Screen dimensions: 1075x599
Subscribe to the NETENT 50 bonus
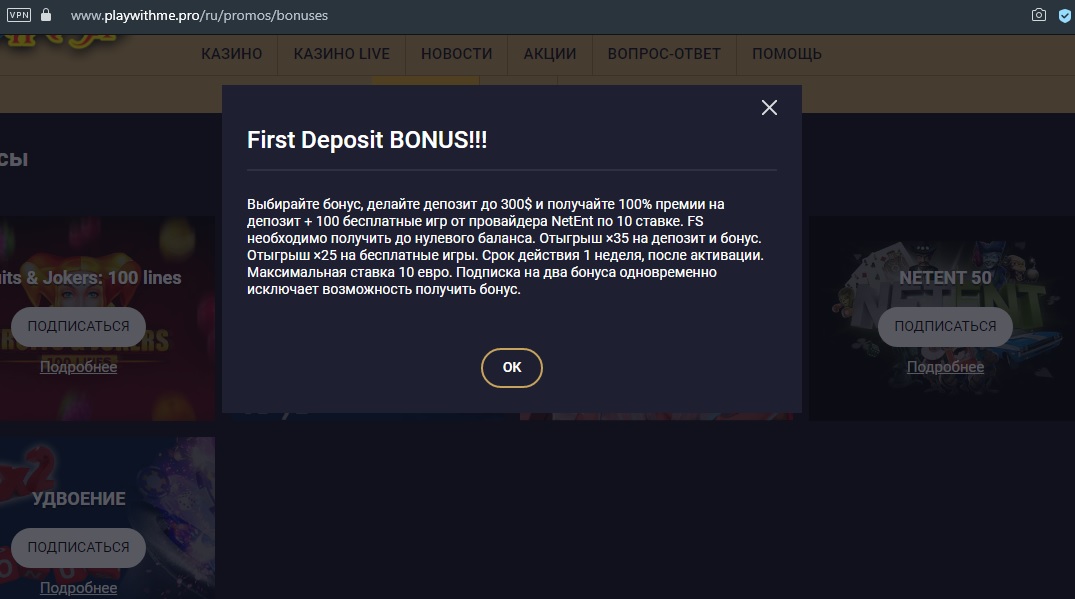point(945,326)
